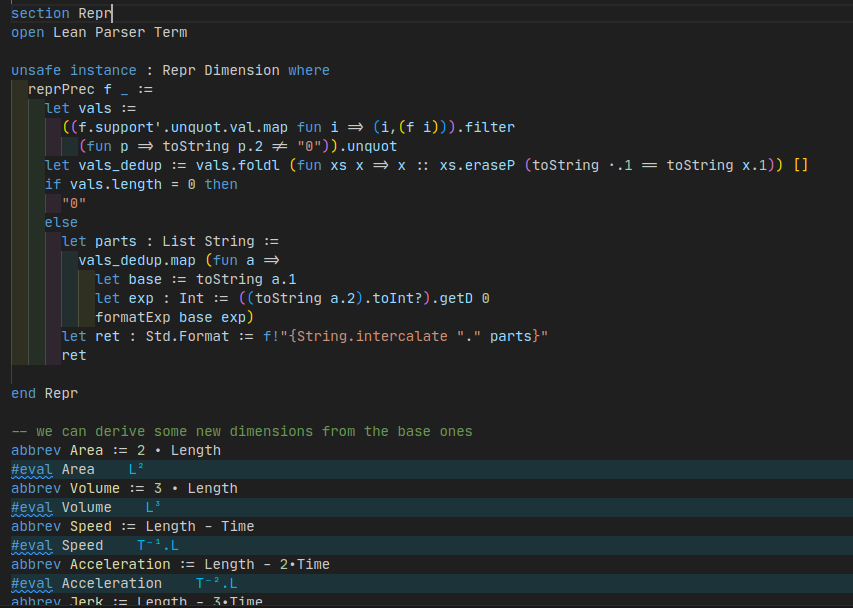Click the T⁻².L result for Acceleration

tap(216, 584)
